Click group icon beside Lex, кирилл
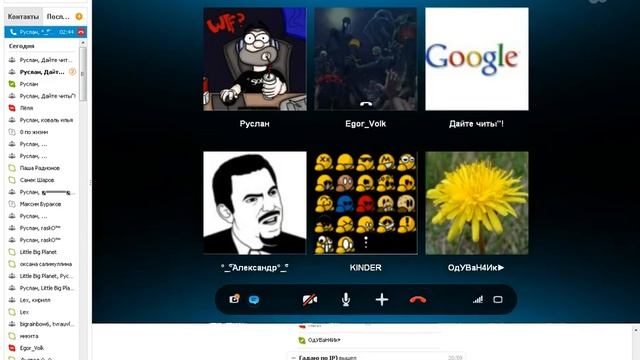The height and width of the screenshot is (360, 640). [12, 300]
